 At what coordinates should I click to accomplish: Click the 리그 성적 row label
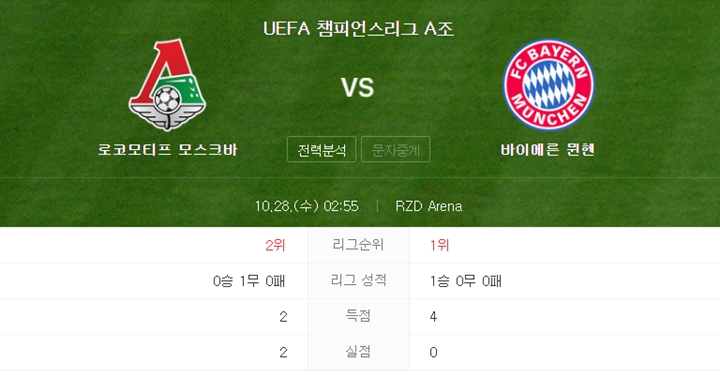coord(358,280)
